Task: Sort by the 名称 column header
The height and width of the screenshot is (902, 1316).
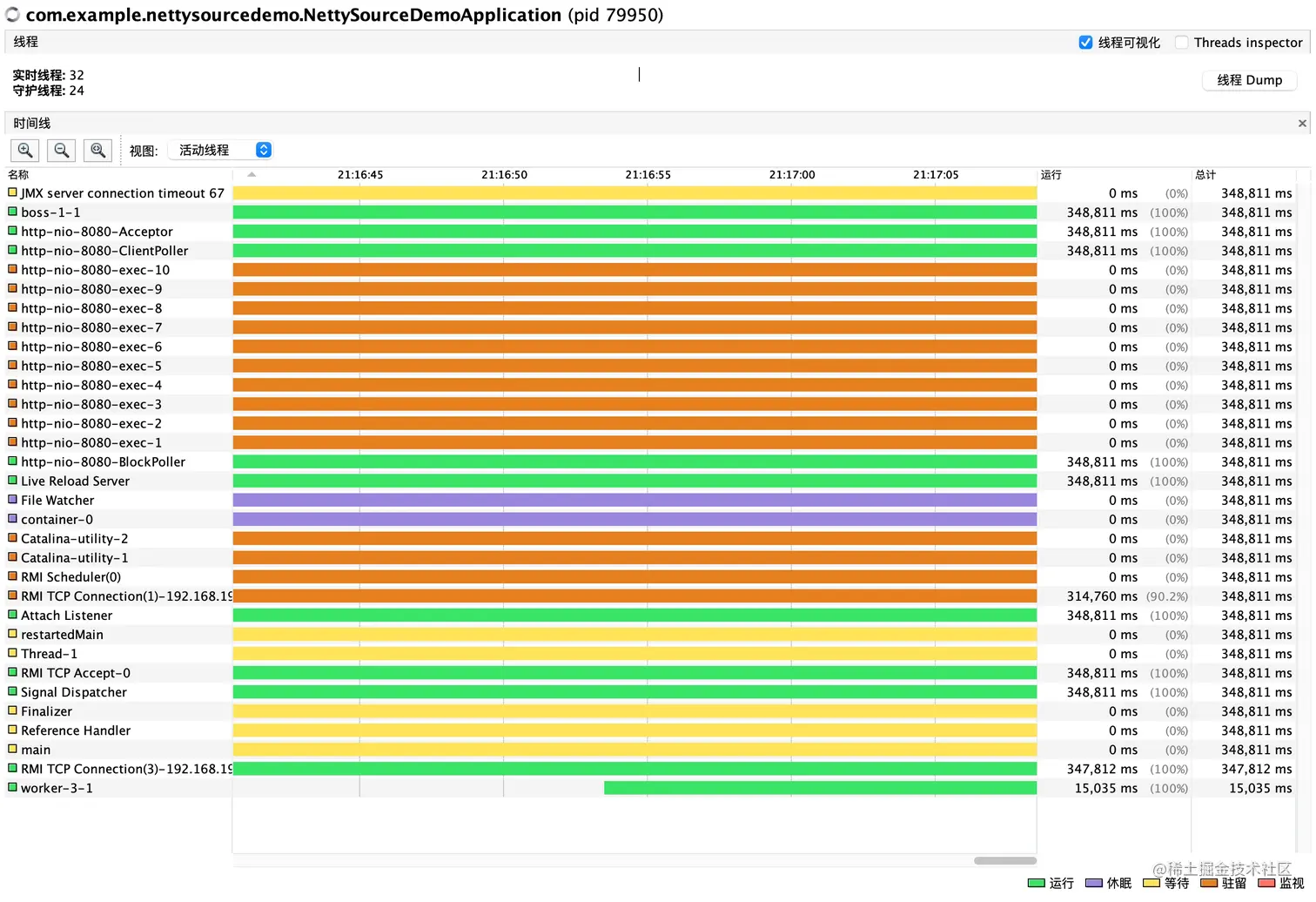Action: point(18,175)
